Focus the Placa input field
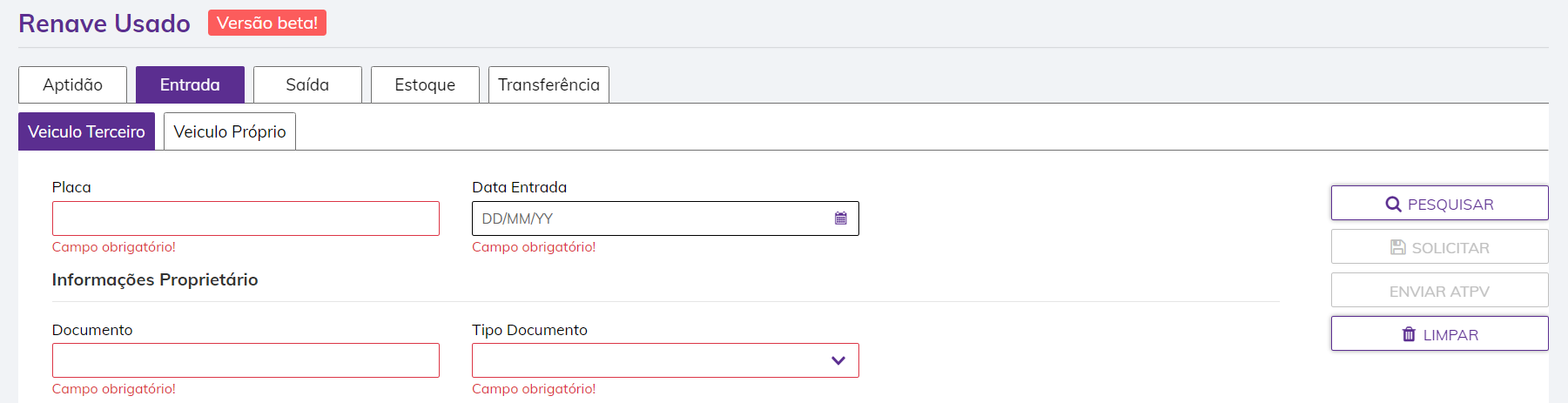Viewport: 1568px width, 403px height. pos(246,218)
